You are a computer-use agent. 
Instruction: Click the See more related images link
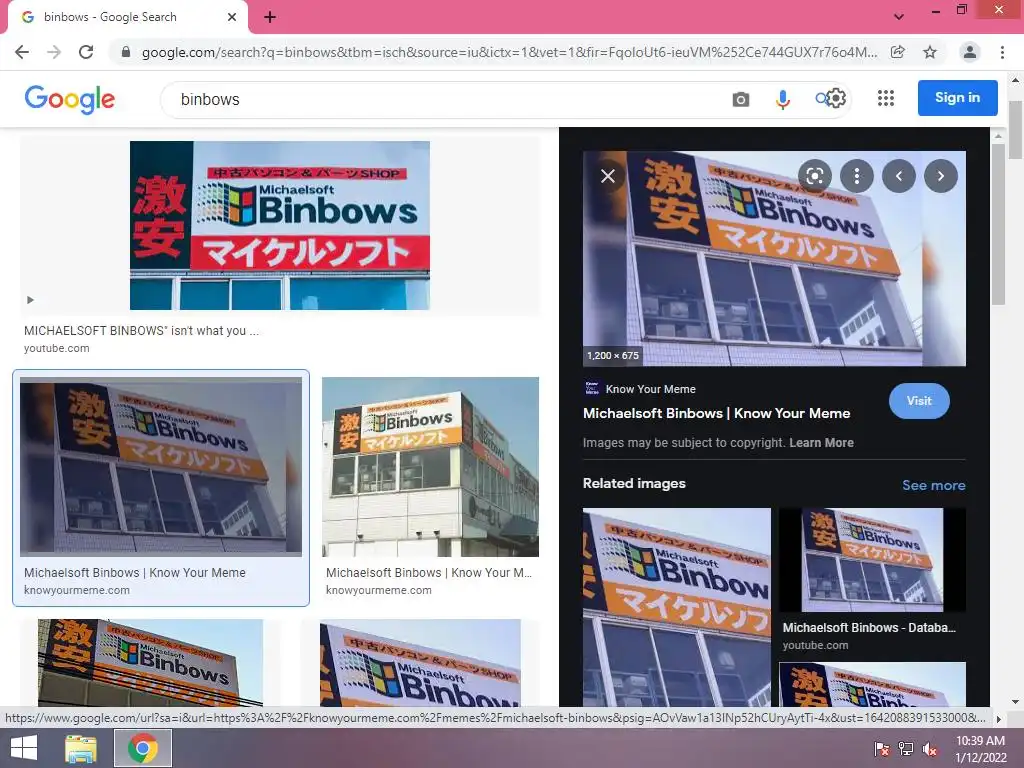click(x=933, y=485)
